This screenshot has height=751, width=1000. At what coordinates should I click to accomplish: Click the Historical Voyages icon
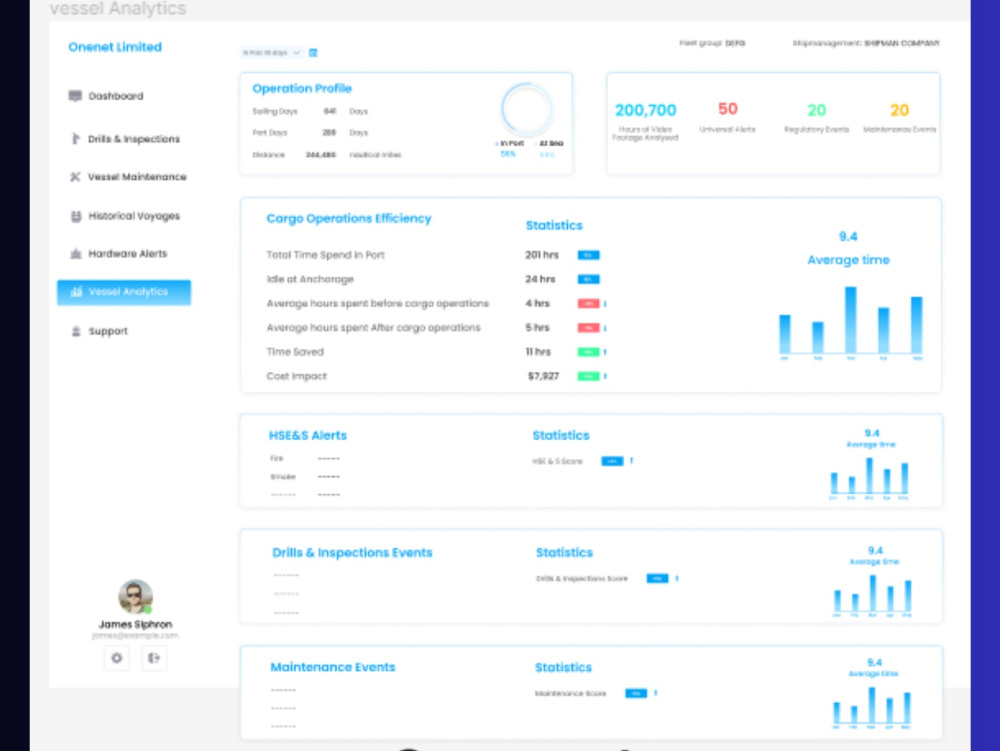coord(76,216)
